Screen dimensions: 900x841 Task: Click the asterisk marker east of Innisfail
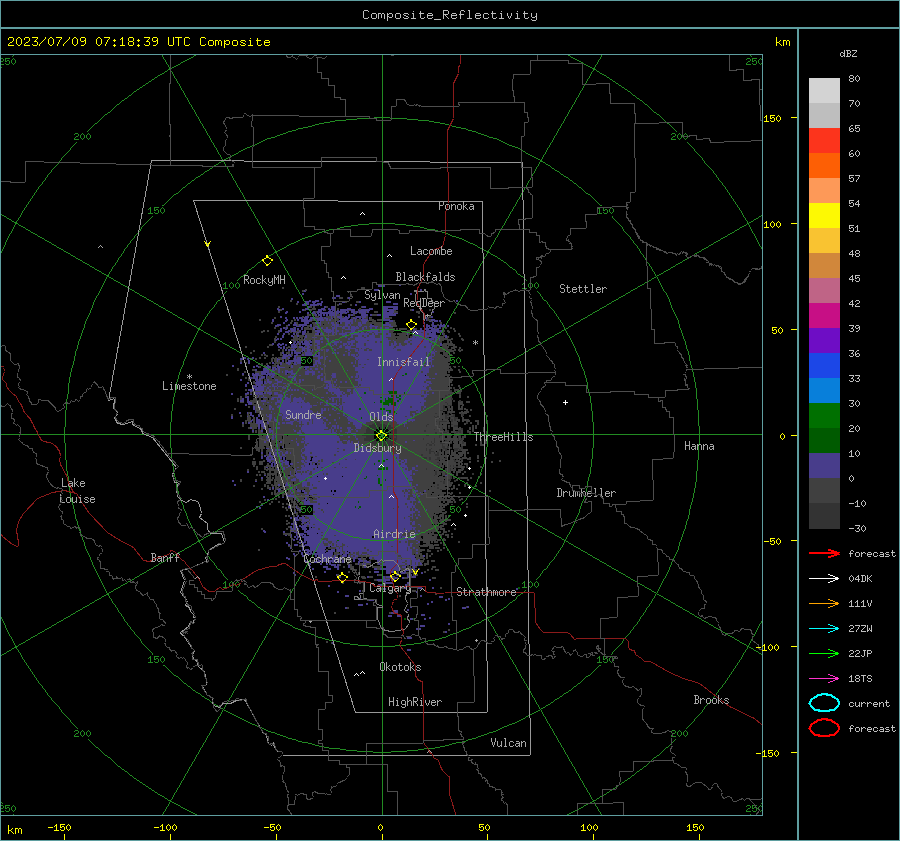[x=475, y=343]
